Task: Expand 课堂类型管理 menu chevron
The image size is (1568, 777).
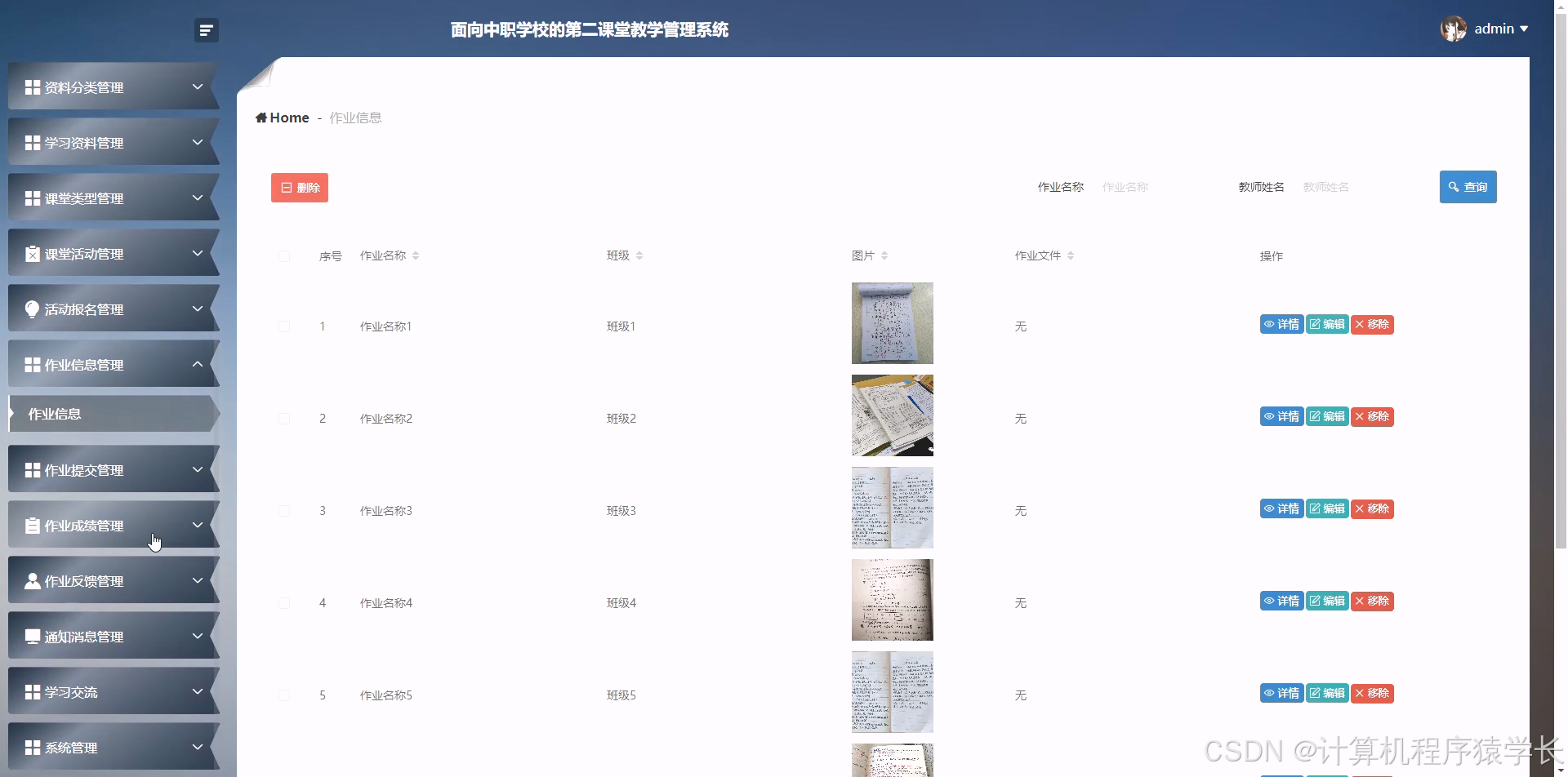Action: 198,198
